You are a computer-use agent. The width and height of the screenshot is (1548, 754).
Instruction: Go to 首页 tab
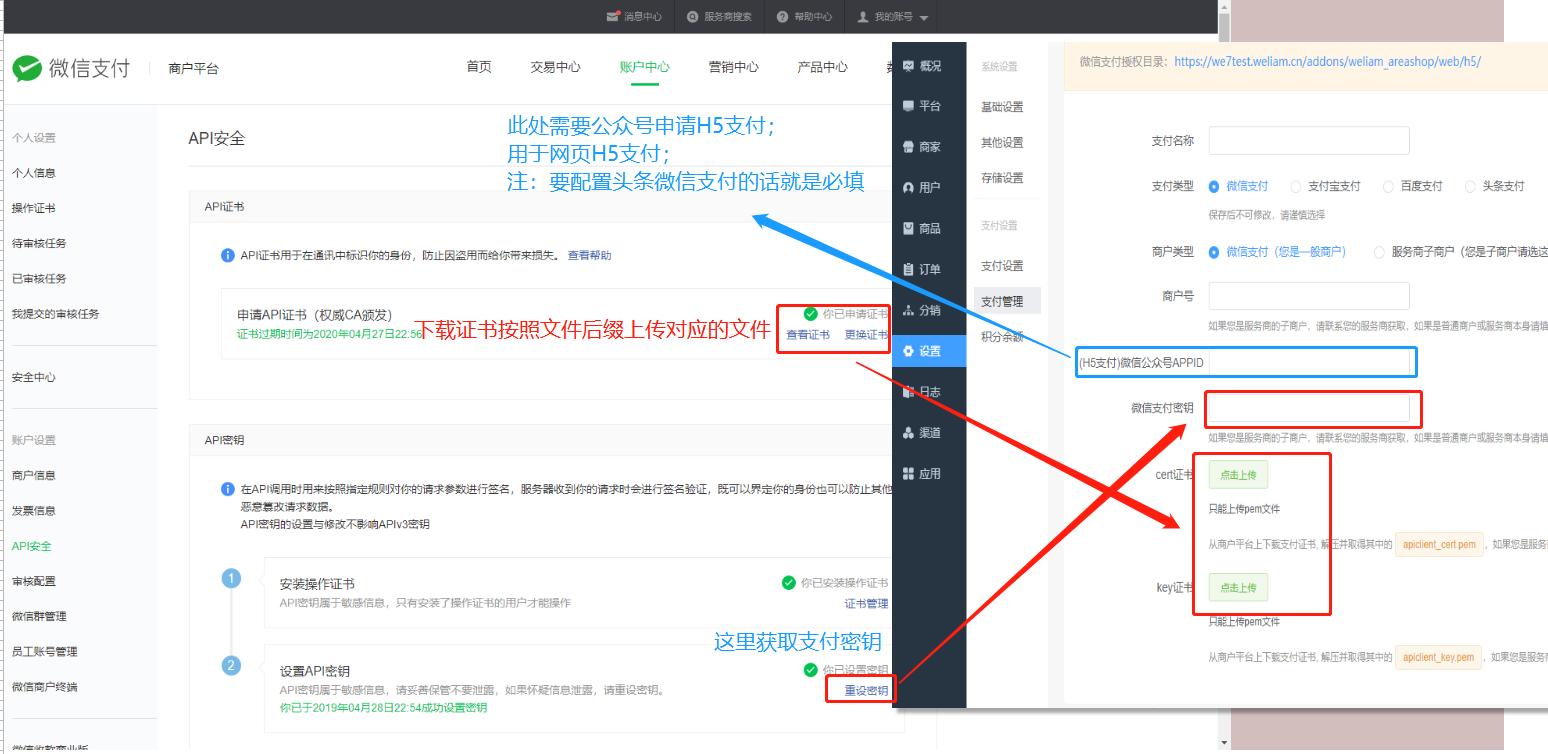coord(479,67)
